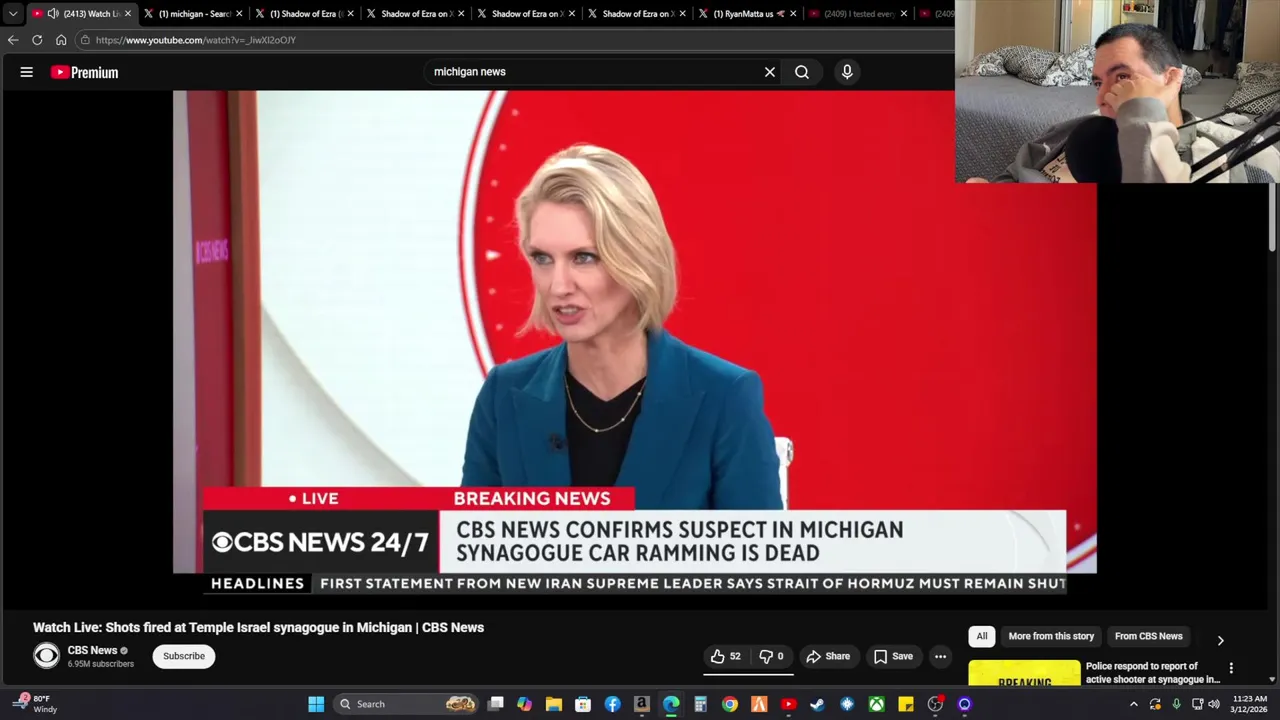Select the All filter chip

tap(982, 636)
